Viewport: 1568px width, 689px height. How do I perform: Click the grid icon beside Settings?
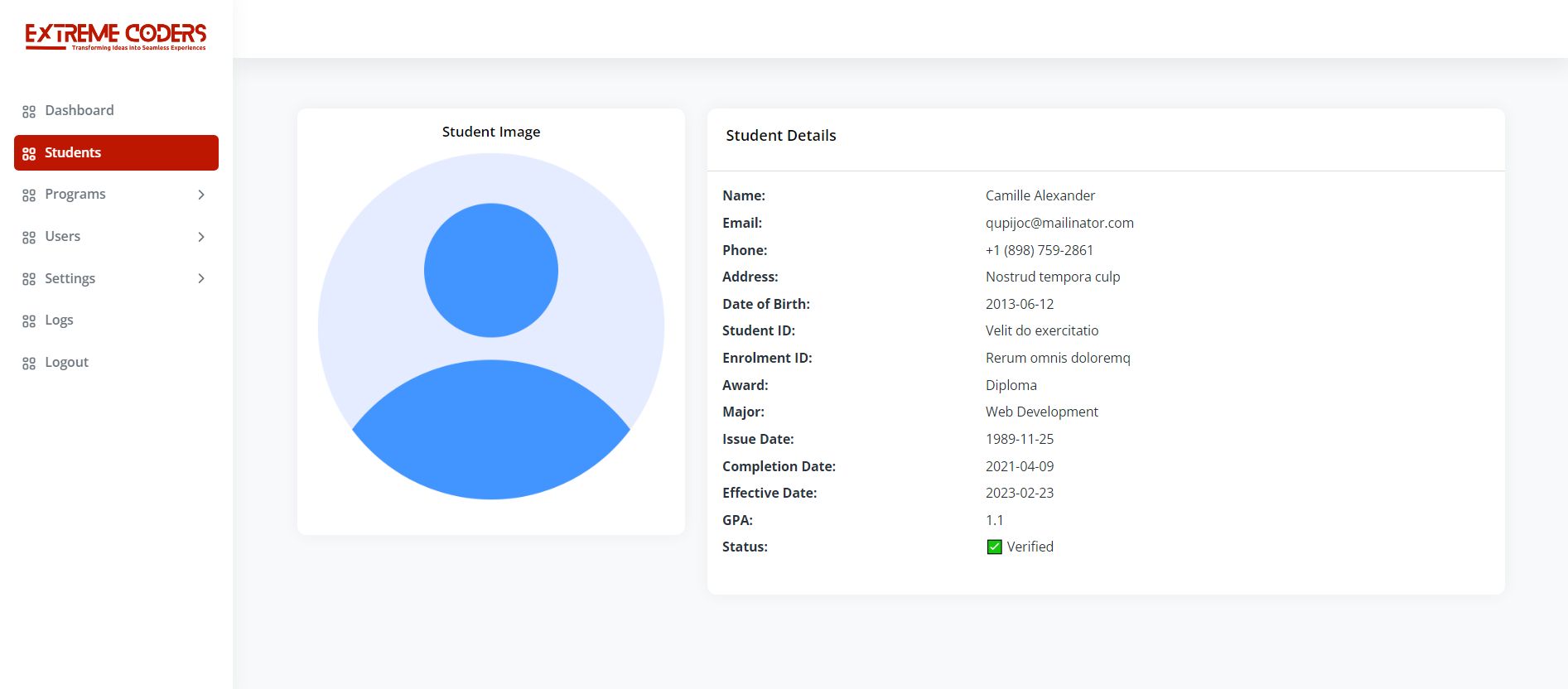click(x=29, y=279)
